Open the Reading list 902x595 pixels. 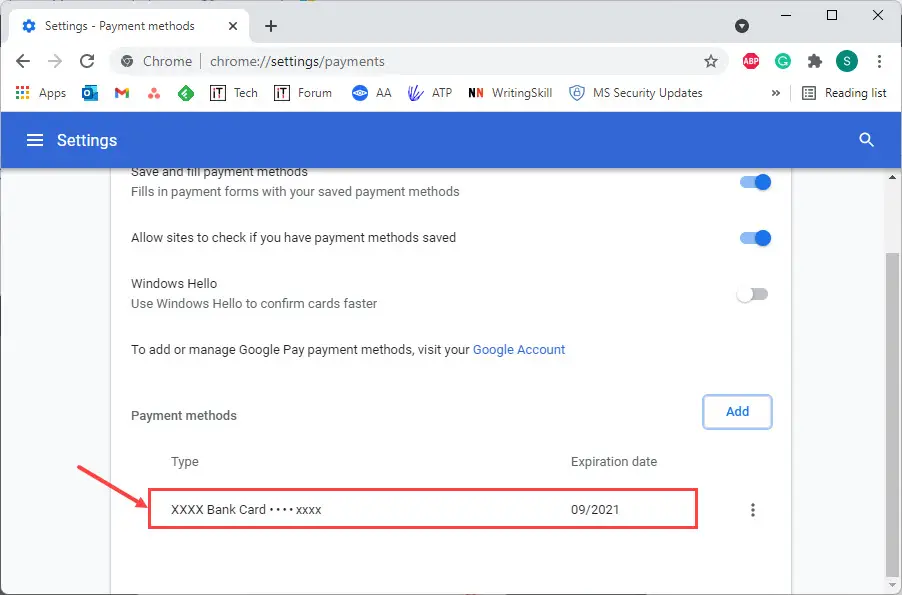point(844,93)
